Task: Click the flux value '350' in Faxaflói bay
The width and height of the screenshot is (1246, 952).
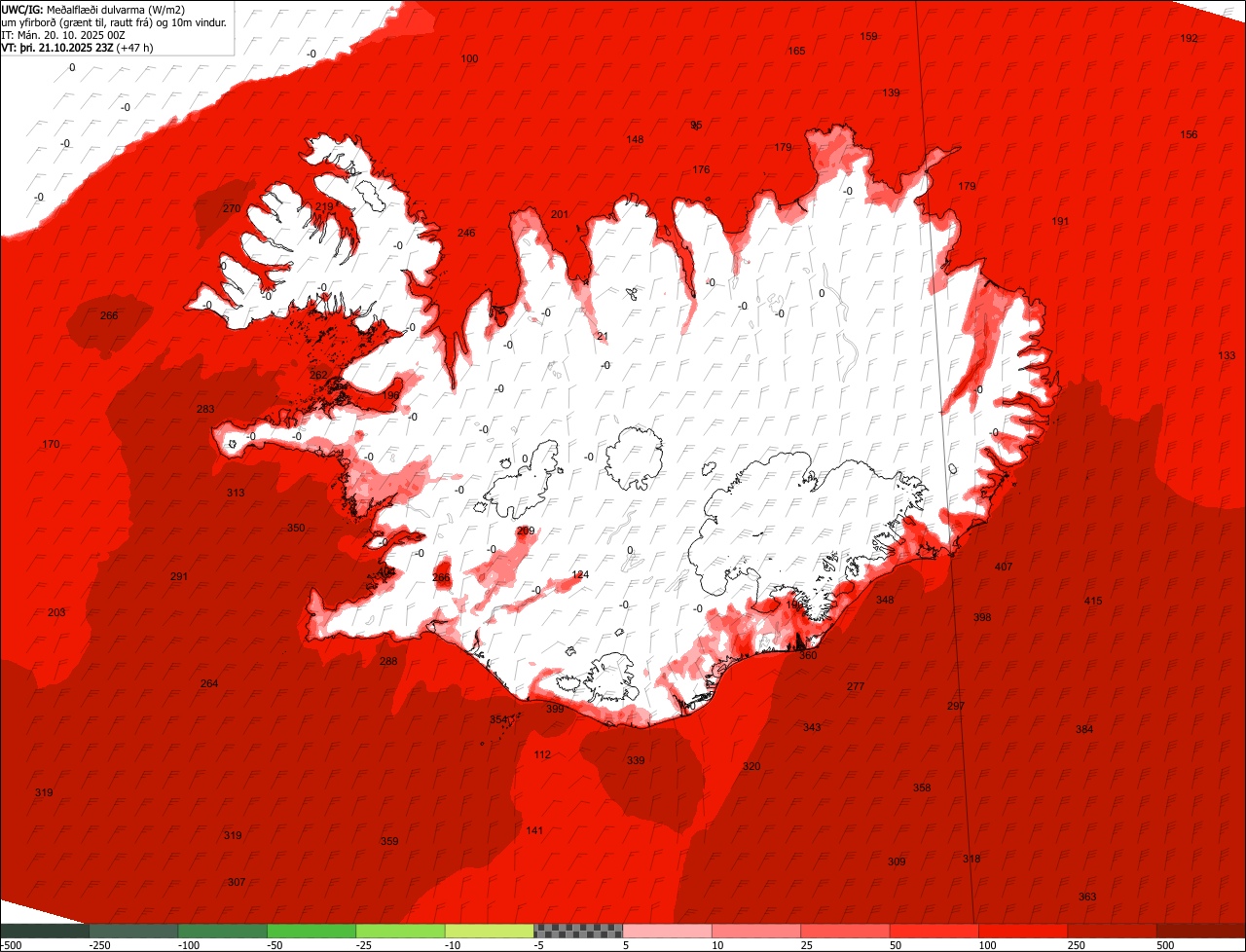Action: coord(296,529)
